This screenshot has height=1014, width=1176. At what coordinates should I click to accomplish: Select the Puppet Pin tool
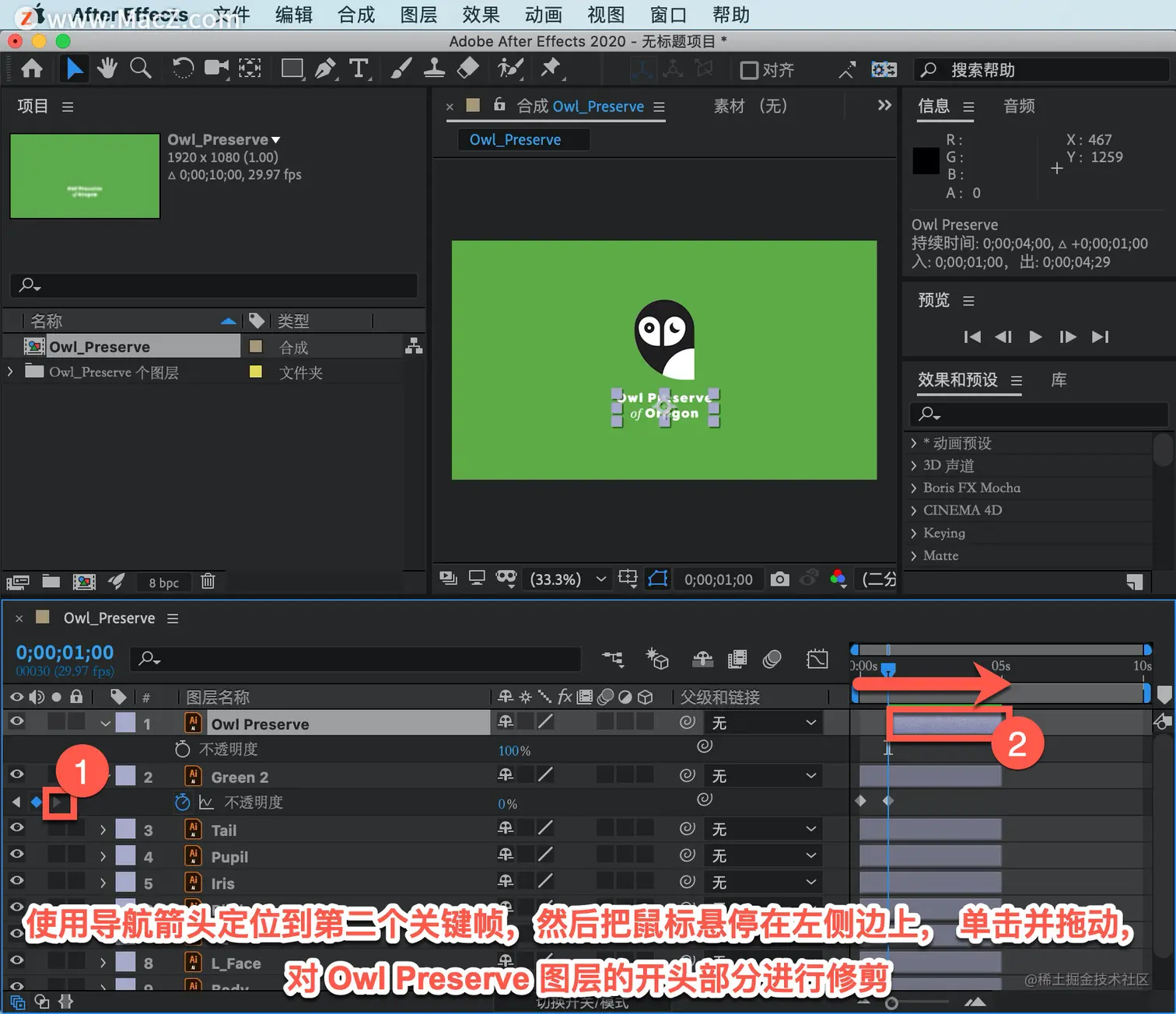coord(551,69)
